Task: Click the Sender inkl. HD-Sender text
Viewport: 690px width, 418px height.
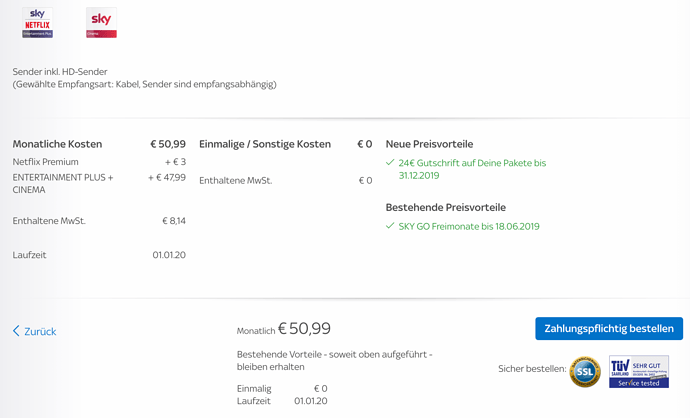Action: pyautogui.click(x=60, y=71)
